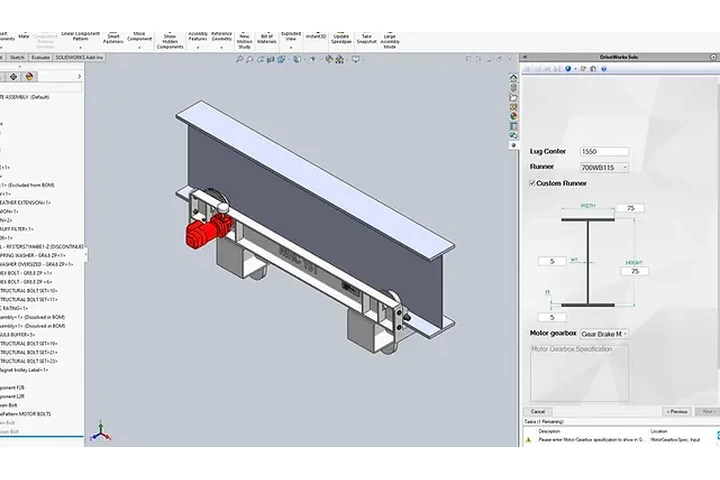Select the WASHER OVERSIZED - GR4.6 ZP<1> tree item
720x480 pixels.
click(36, 264)
